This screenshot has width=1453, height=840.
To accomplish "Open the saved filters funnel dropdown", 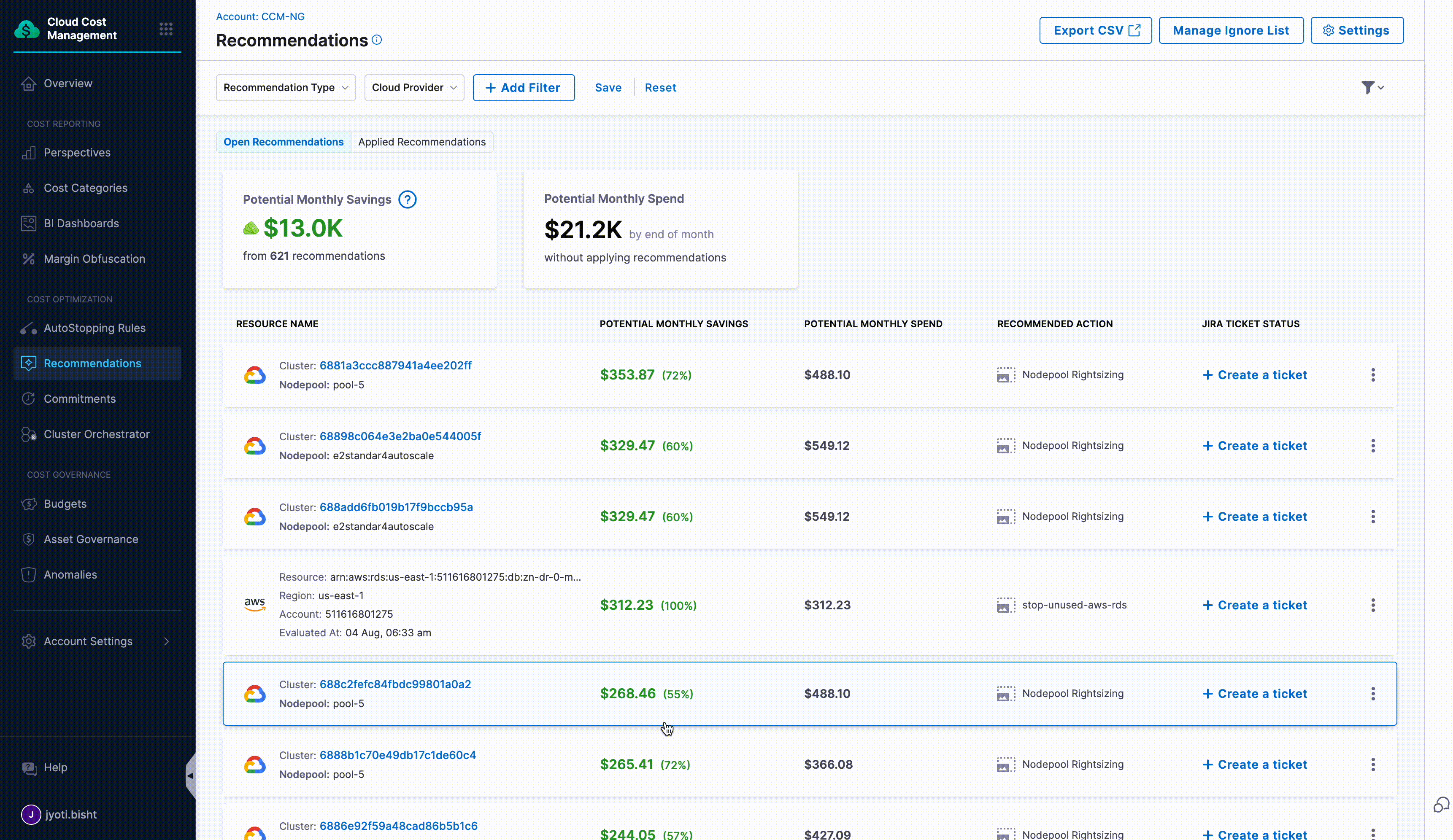I will (1372, 88).
